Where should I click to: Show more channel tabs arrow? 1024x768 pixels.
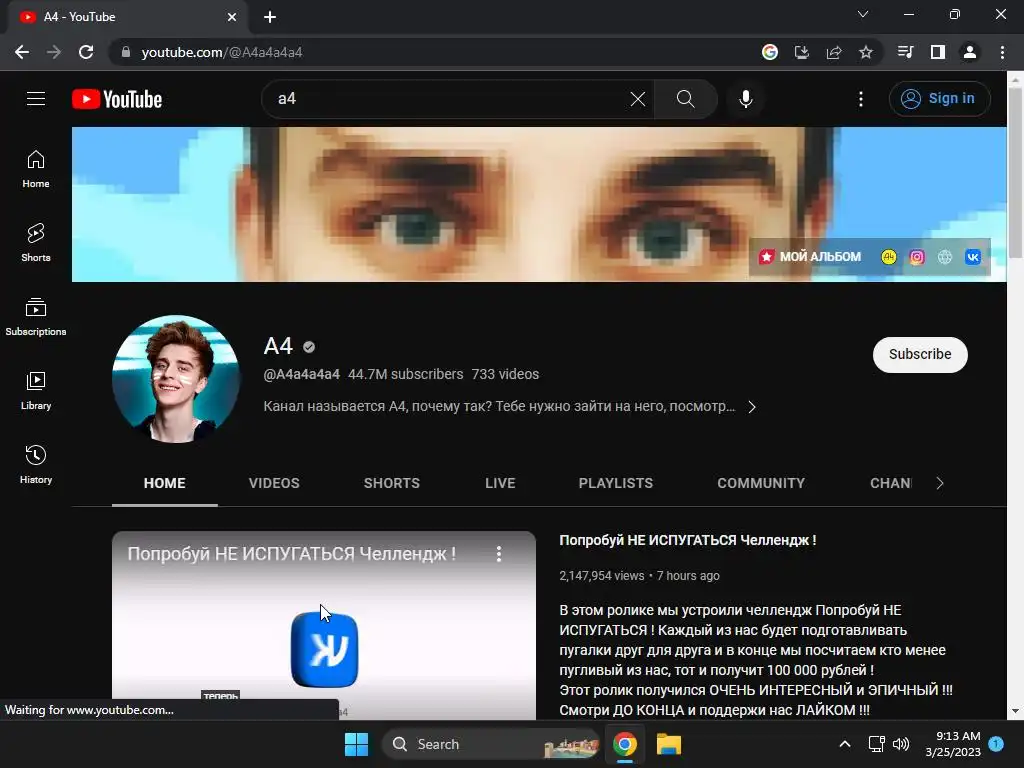pyautogui.click(x=940, y=483)
